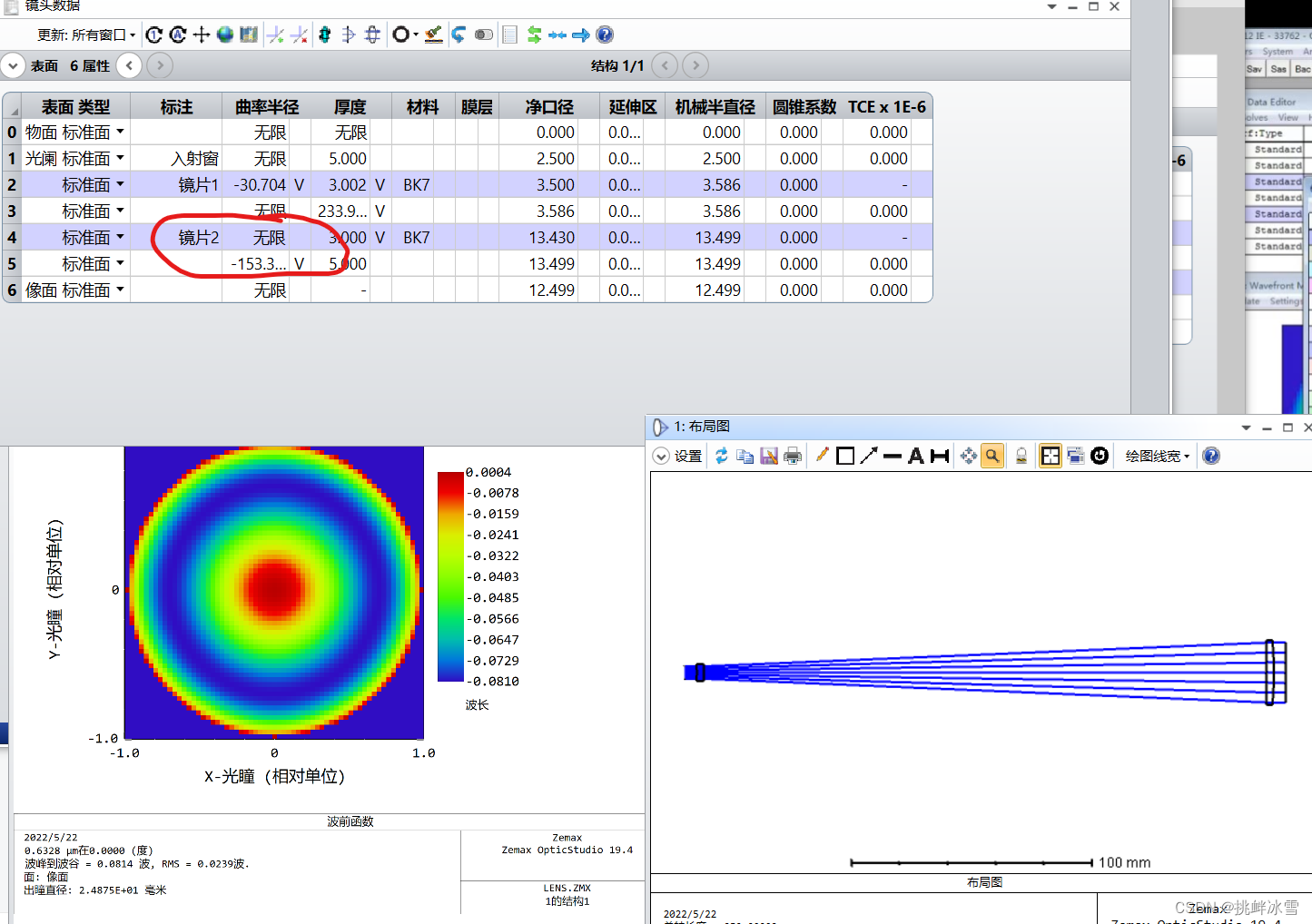This screenshot has width=1312, height=924.
Task: Select the rectangle annotation tool in layout toolbar
Action: pos(846,456)
